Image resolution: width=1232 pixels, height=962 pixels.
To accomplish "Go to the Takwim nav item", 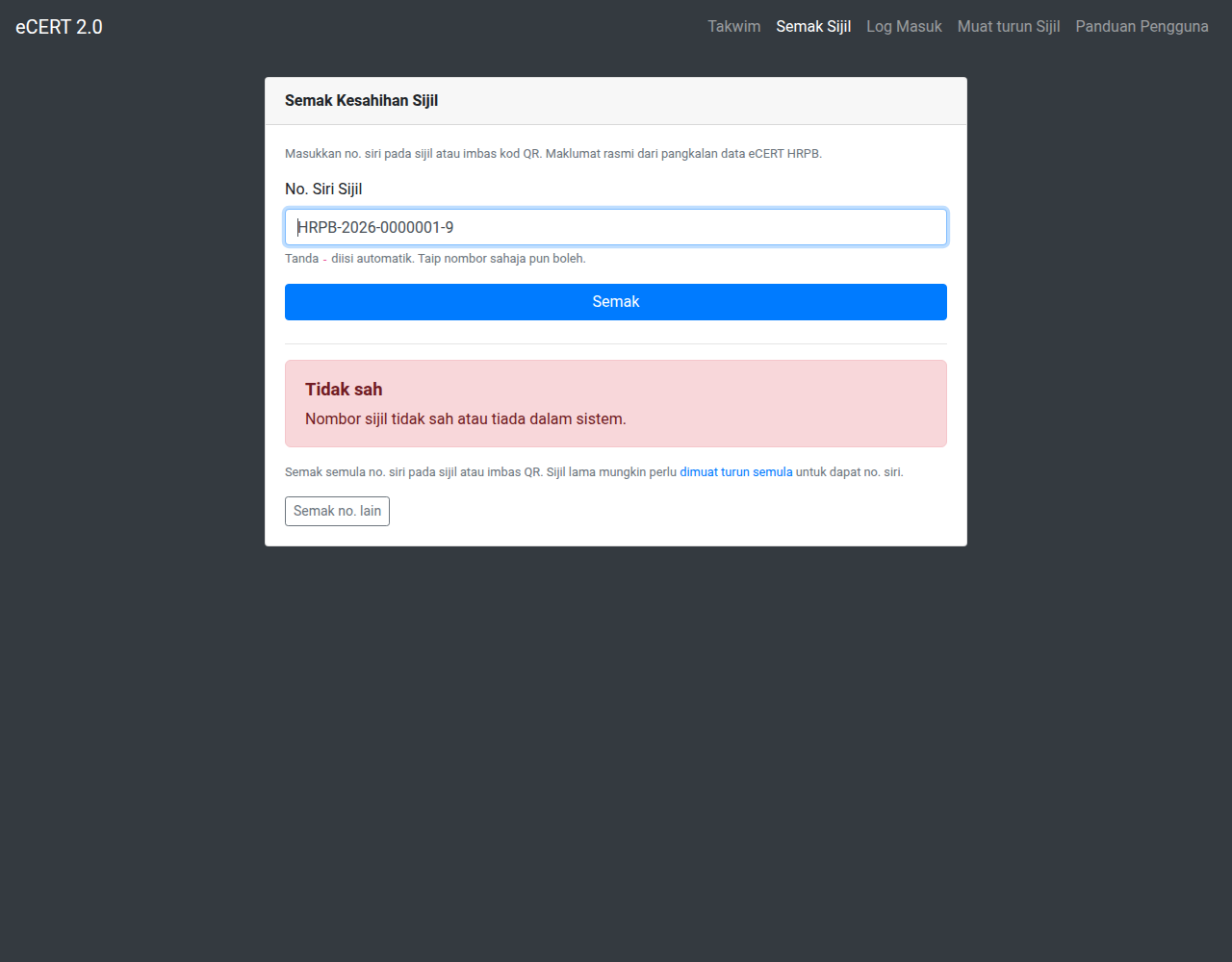I will (x=733, y=27).
